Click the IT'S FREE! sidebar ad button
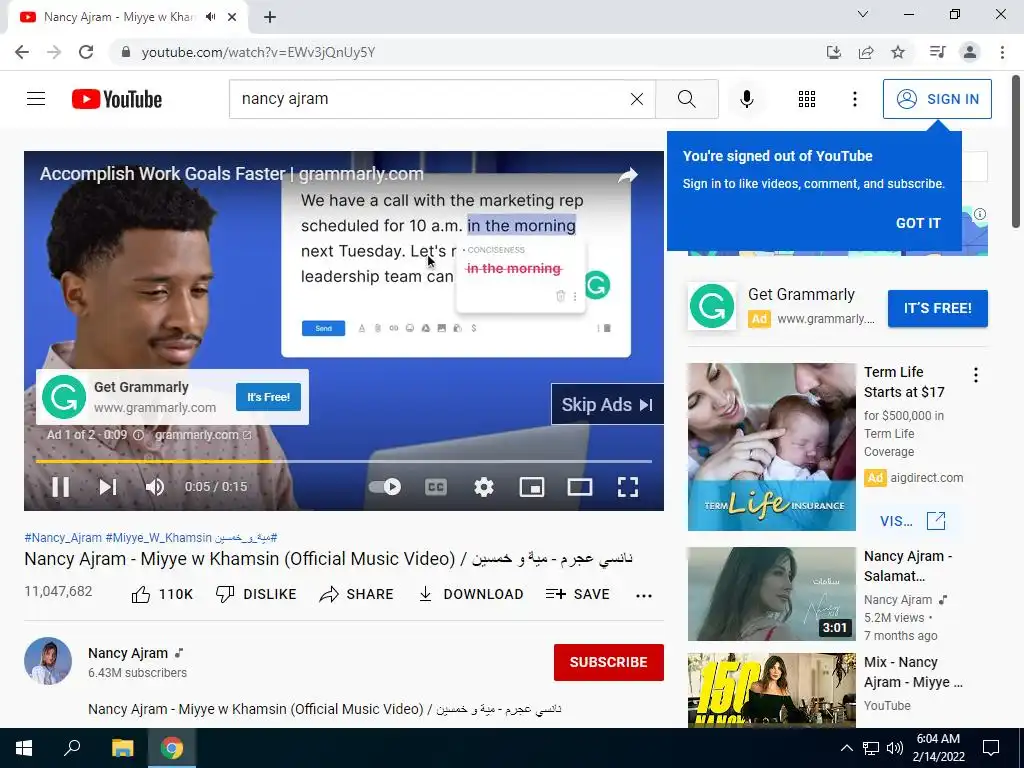1024x768 pixels. click(x=938, y=308)
